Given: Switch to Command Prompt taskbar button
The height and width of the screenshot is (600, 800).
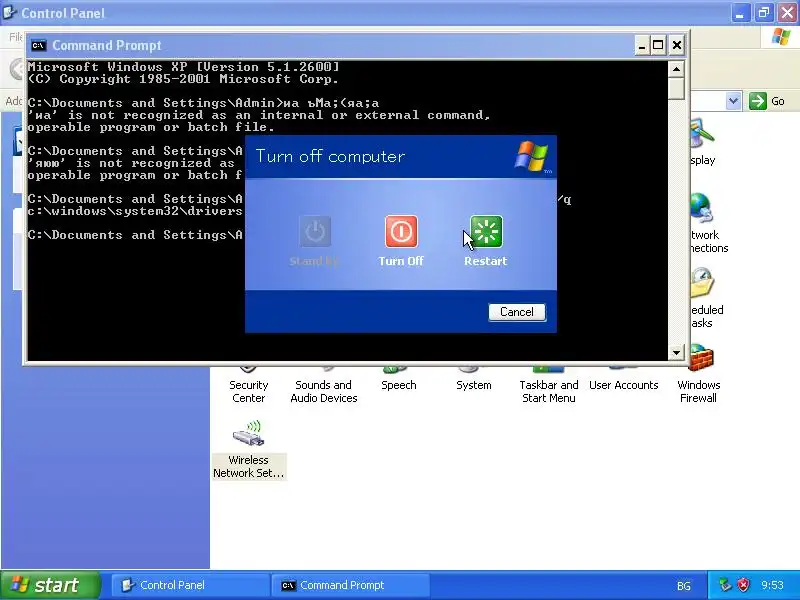Looking at the screenshot, I should click(x=350, y=585).
